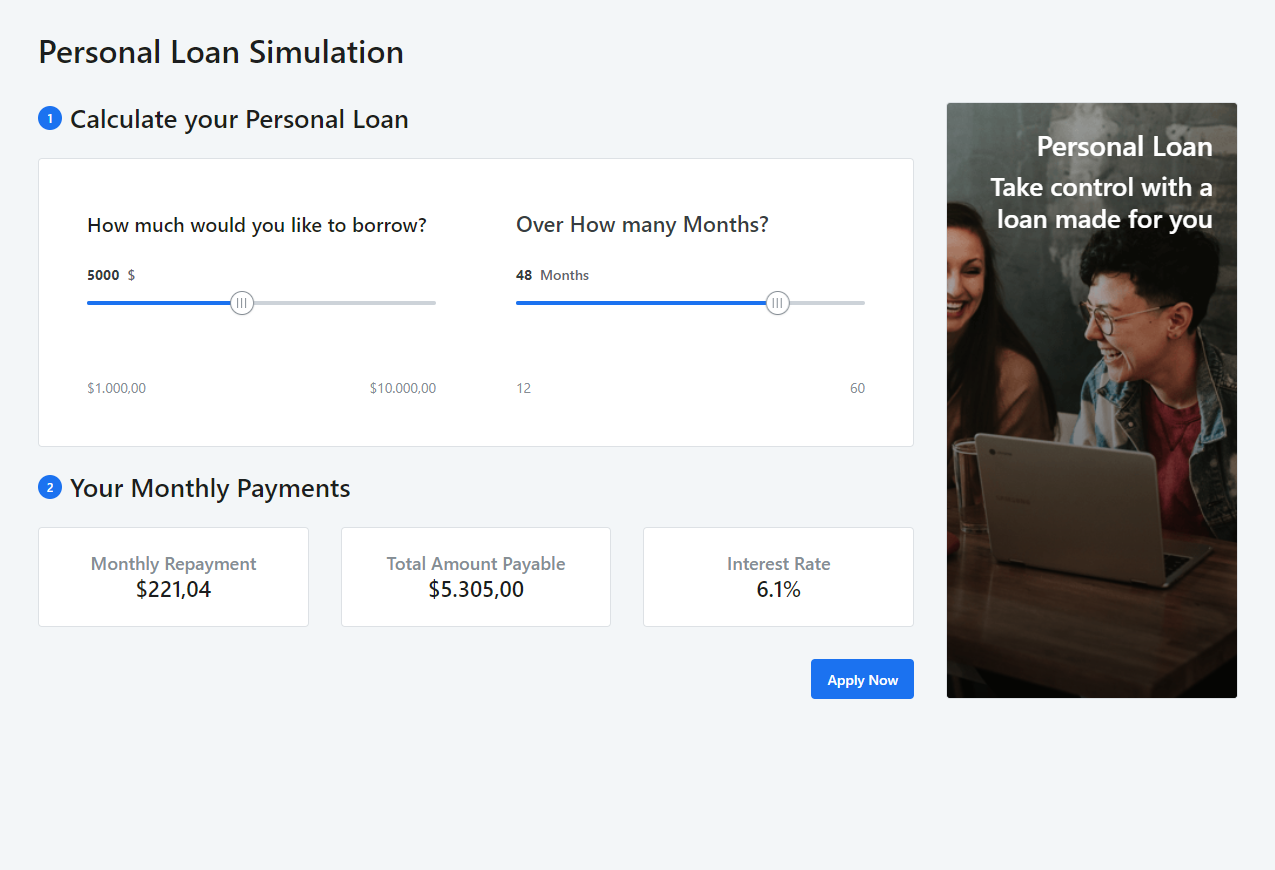The image size is (1275, 870).
Task: Click the Monthly Repayment card
Action: 173,577
